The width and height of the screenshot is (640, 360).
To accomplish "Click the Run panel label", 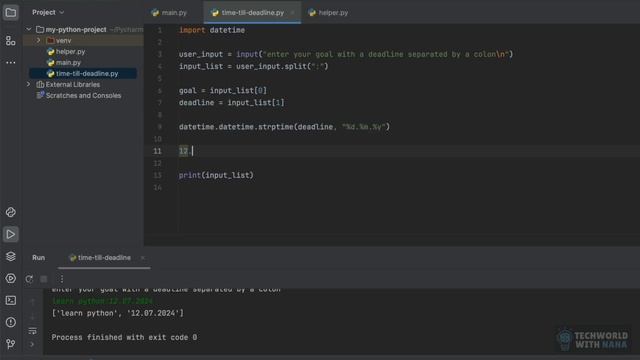I will pyautogui.click(x=39, y=258).
